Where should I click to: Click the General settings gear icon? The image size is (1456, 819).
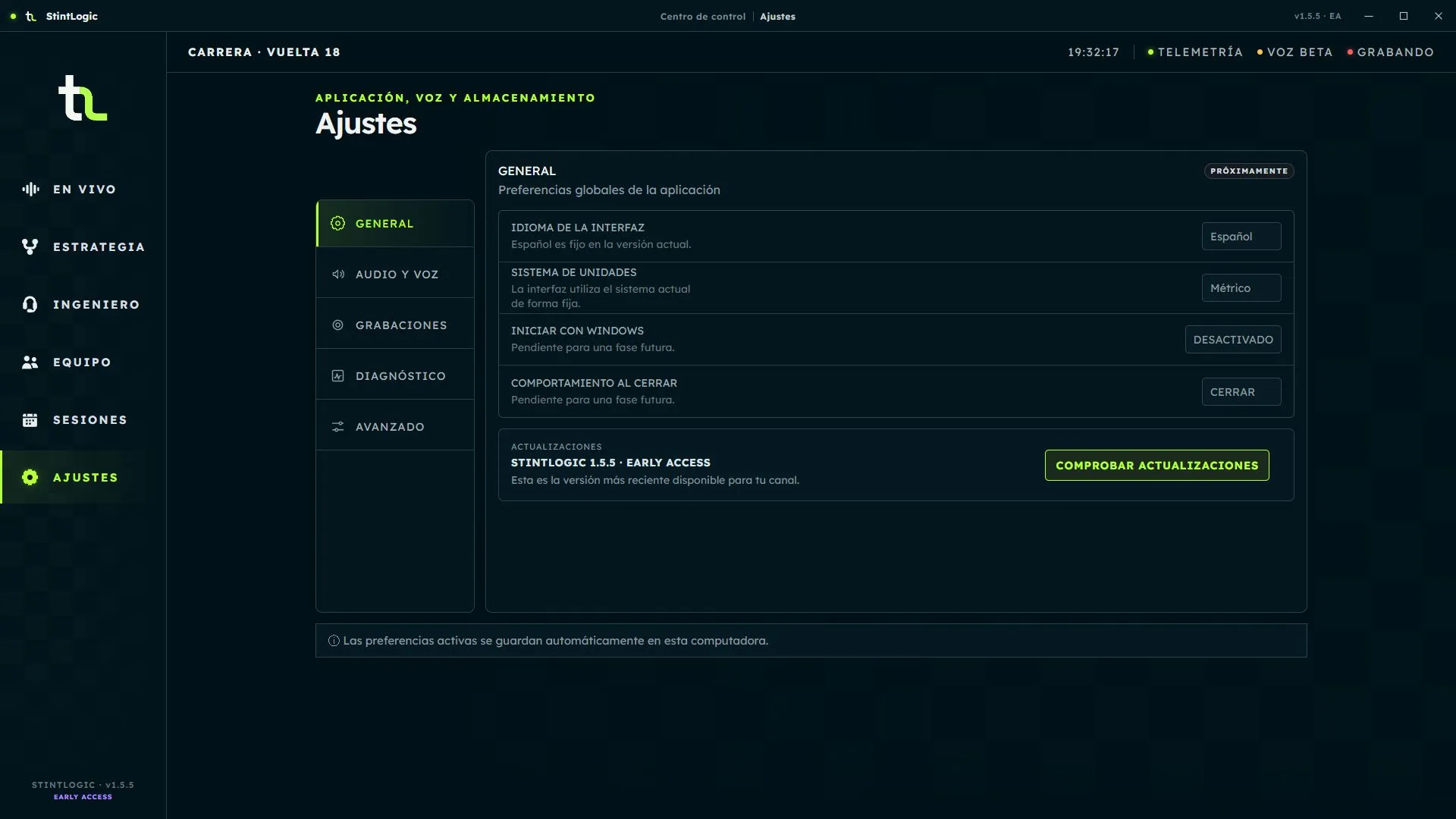pos(338,224)
